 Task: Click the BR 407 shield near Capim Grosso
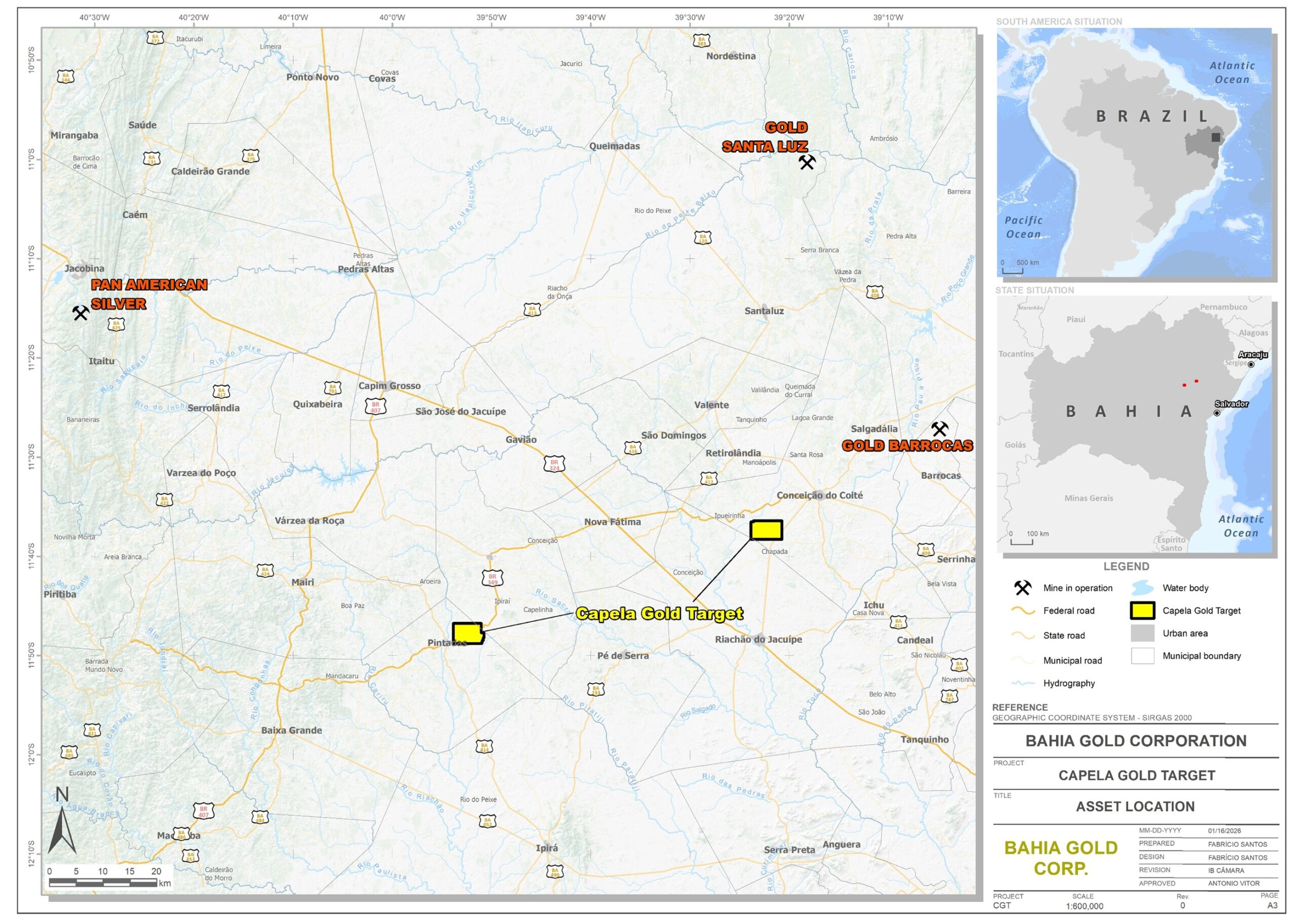tap(375, 406)
